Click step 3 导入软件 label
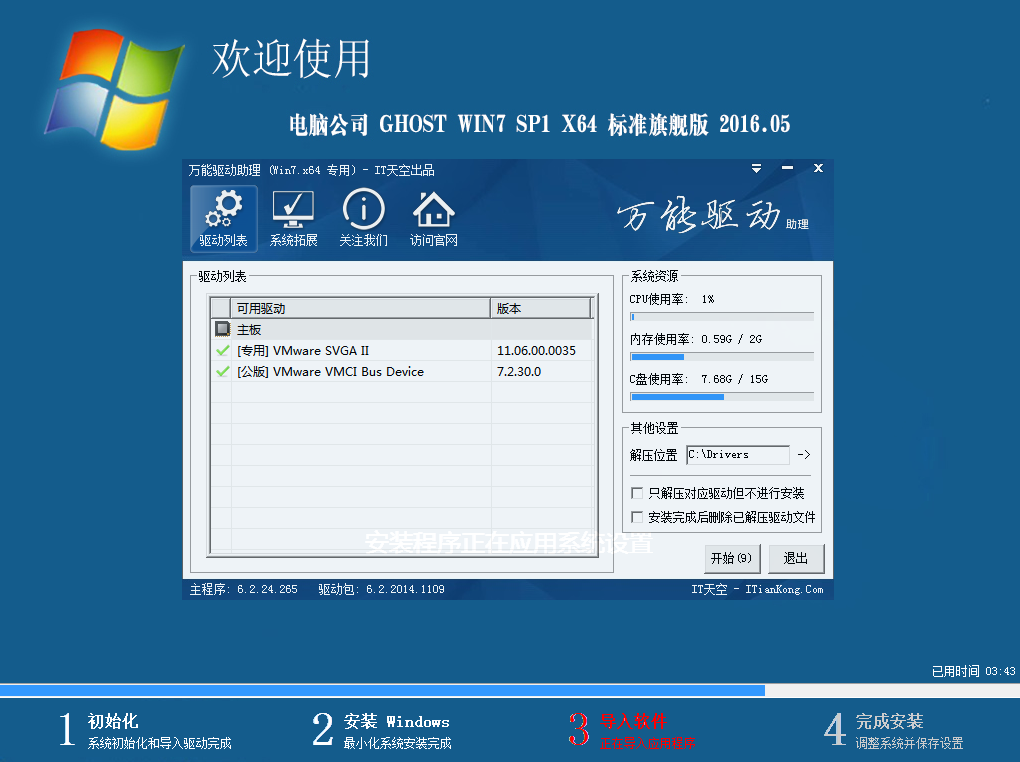The height and width of the screenshot is (762, 1020). [x=634, y=721]
